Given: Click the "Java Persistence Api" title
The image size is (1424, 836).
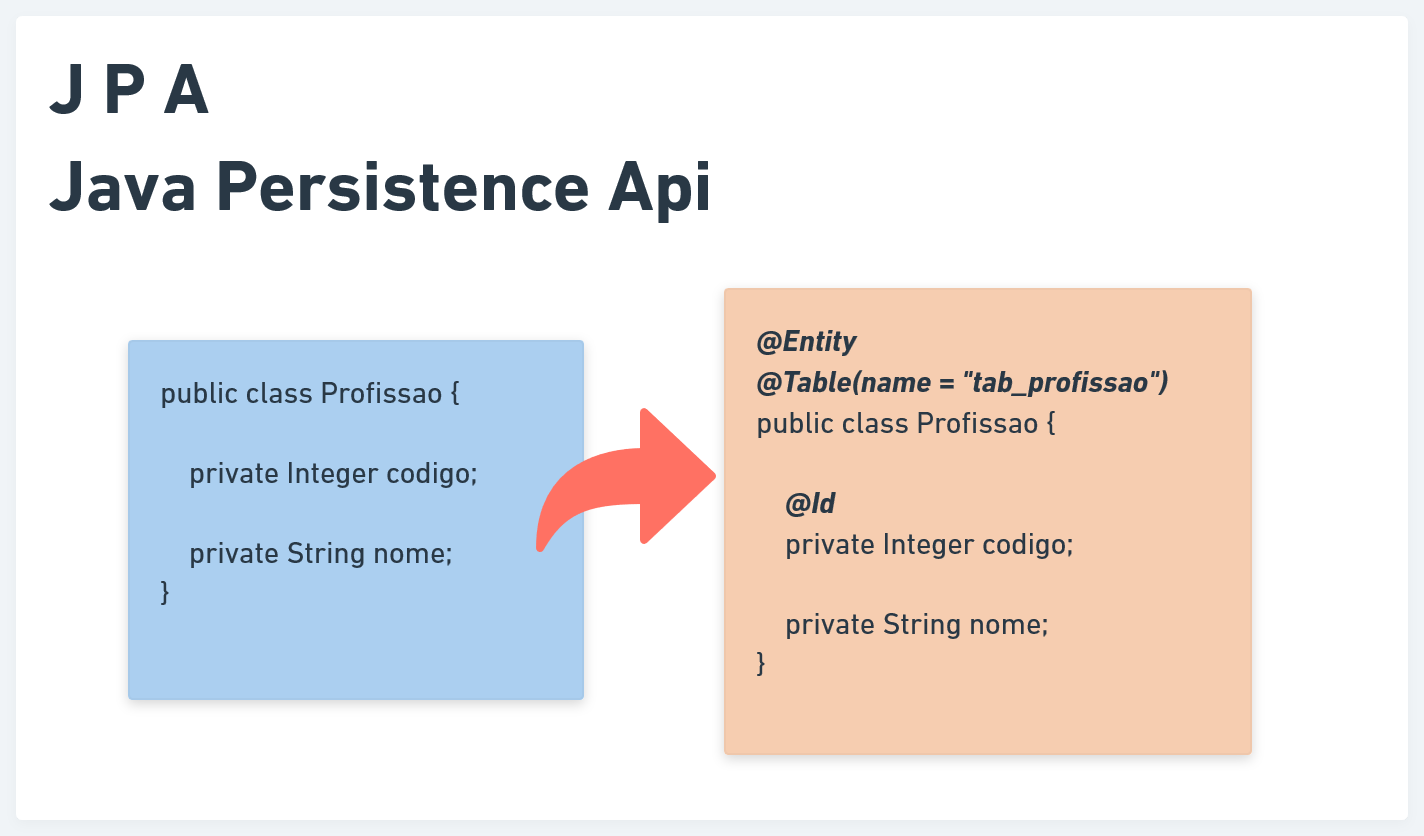Looking at the screenshot, I should point(380,187).
